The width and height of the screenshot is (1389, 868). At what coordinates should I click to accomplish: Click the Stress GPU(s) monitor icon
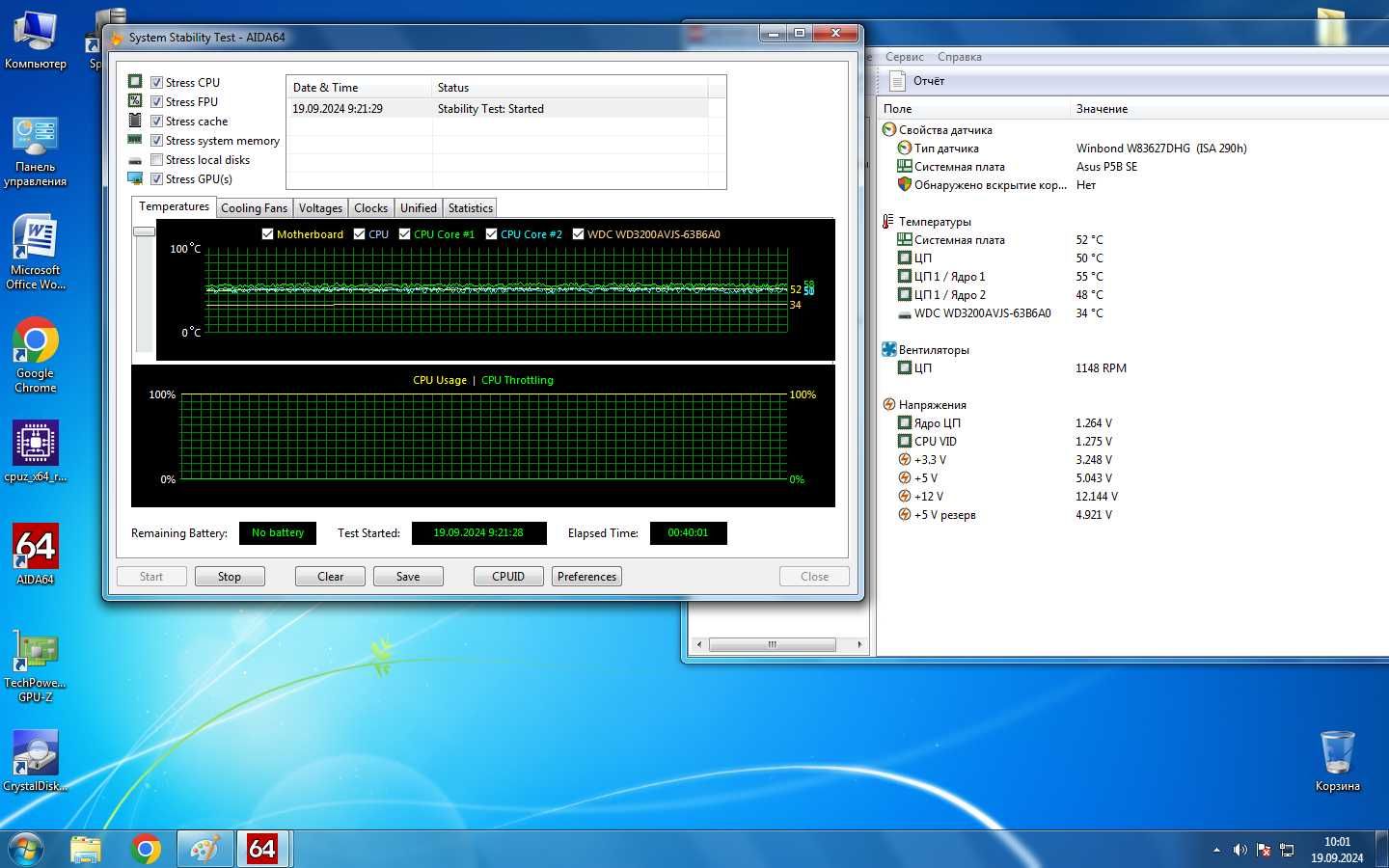point(135,178)
